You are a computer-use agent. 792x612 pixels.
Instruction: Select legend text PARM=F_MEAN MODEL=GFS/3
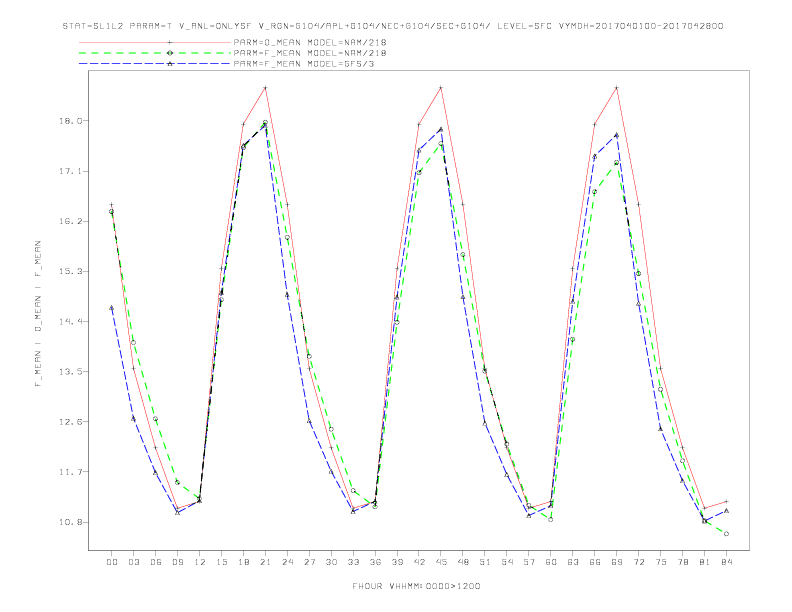(304, 64)
